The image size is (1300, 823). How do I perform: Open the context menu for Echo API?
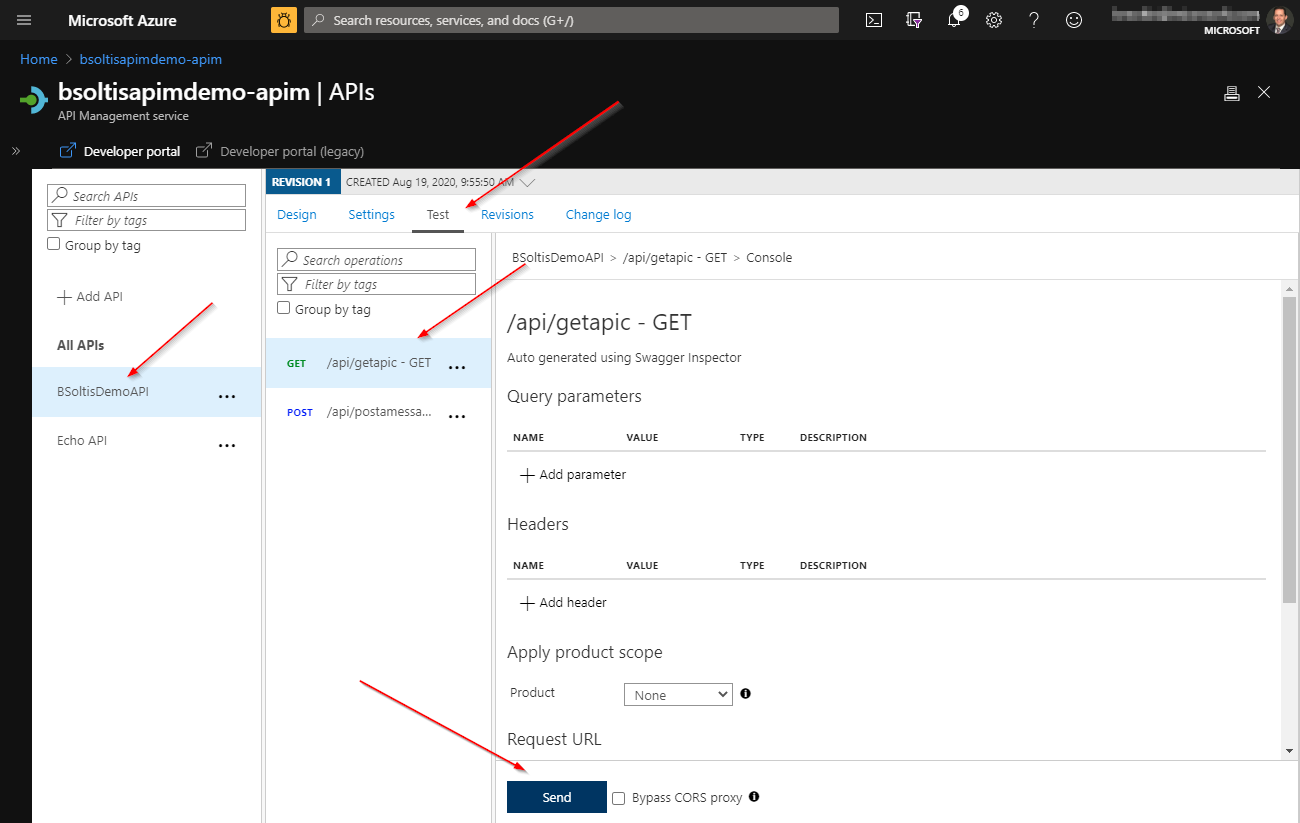click(226, 445)
